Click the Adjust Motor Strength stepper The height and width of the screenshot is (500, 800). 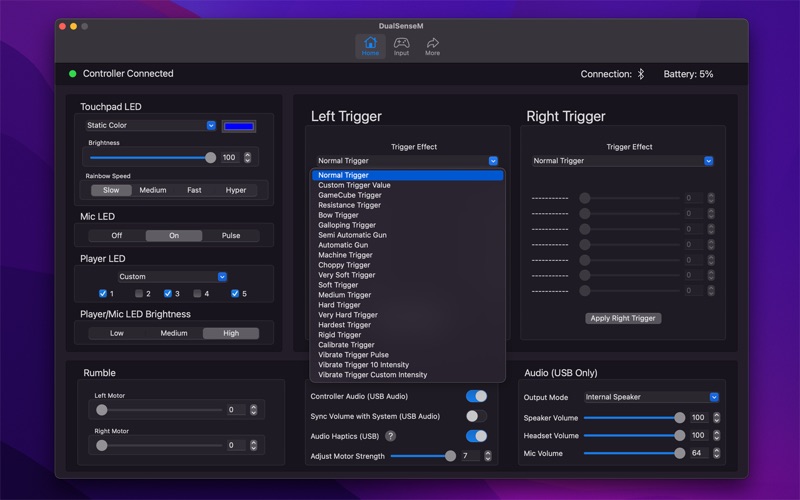[x=488, y=456]
